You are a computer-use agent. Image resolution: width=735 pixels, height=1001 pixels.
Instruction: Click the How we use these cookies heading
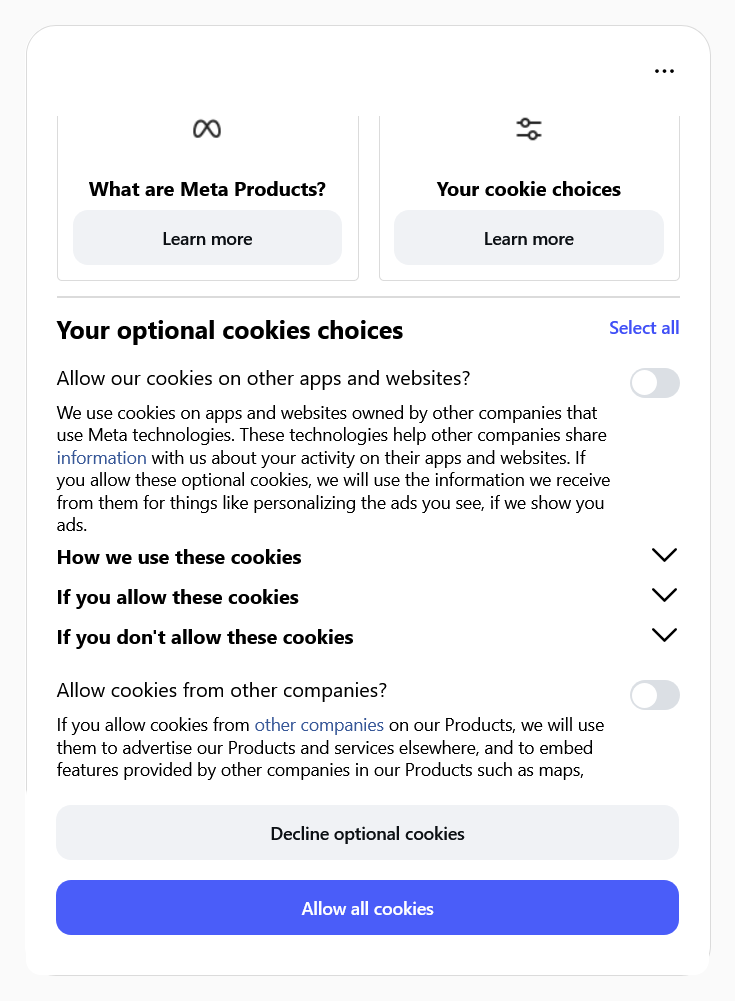(179, 557)
